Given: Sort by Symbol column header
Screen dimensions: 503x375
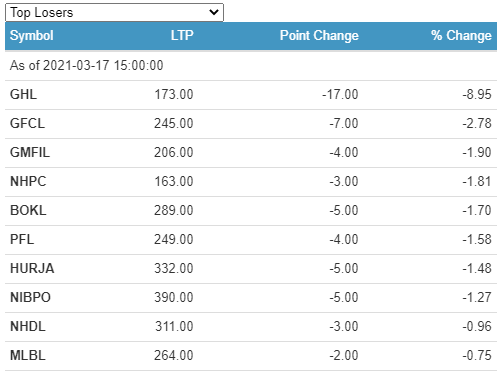Looking at the screenshot, I should [32, 35].
